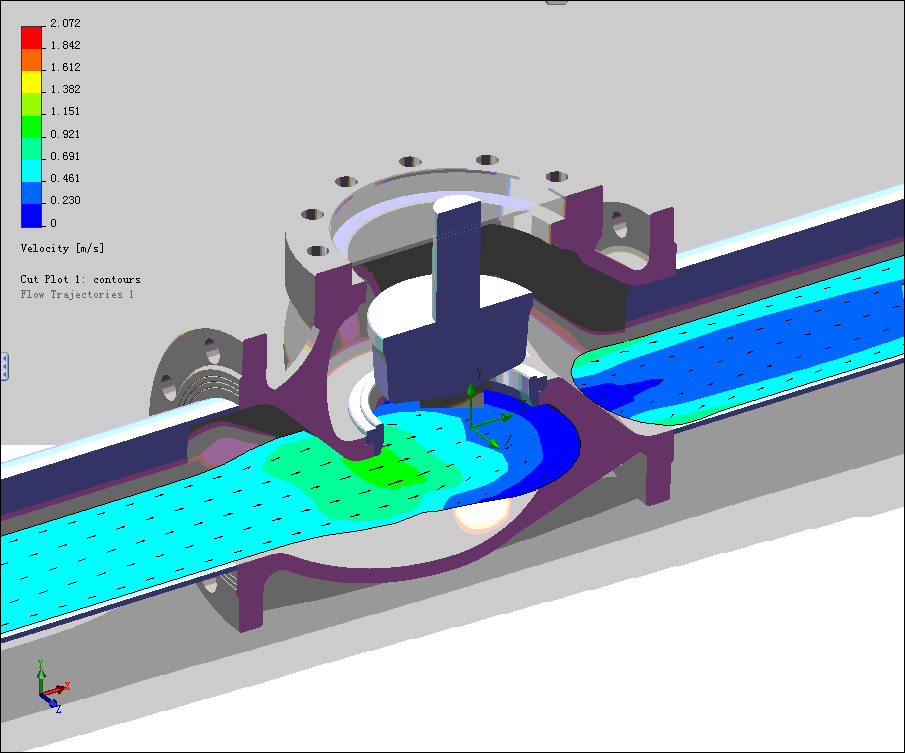
Task: Click the dark blue swatch in velocity legend
Action: coord(32,216)
